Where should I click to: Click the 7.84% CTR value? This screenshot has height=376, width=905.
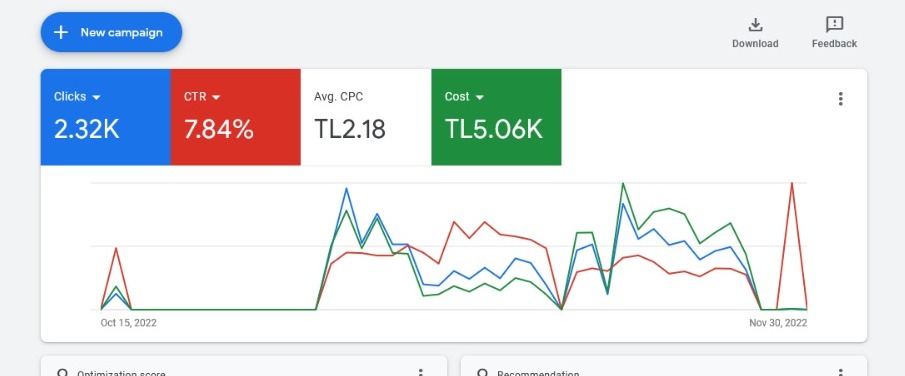click(x=219, y=129)
